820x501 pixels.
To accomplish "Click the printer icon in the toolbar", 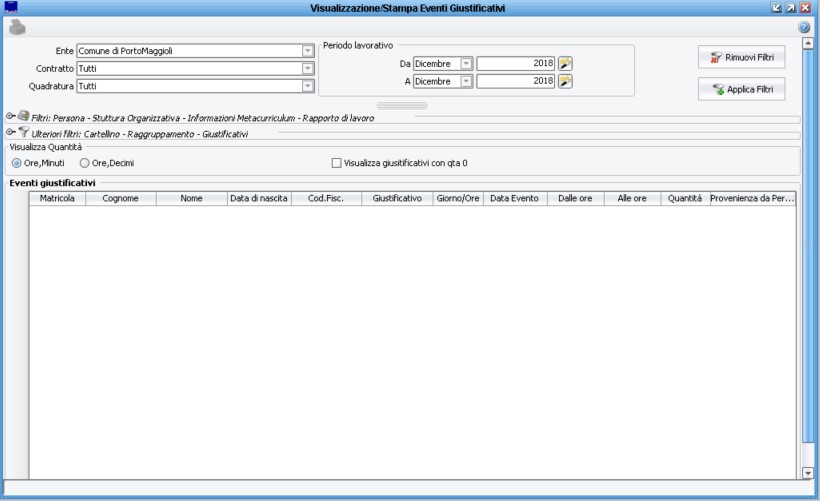I will (17, 28).
